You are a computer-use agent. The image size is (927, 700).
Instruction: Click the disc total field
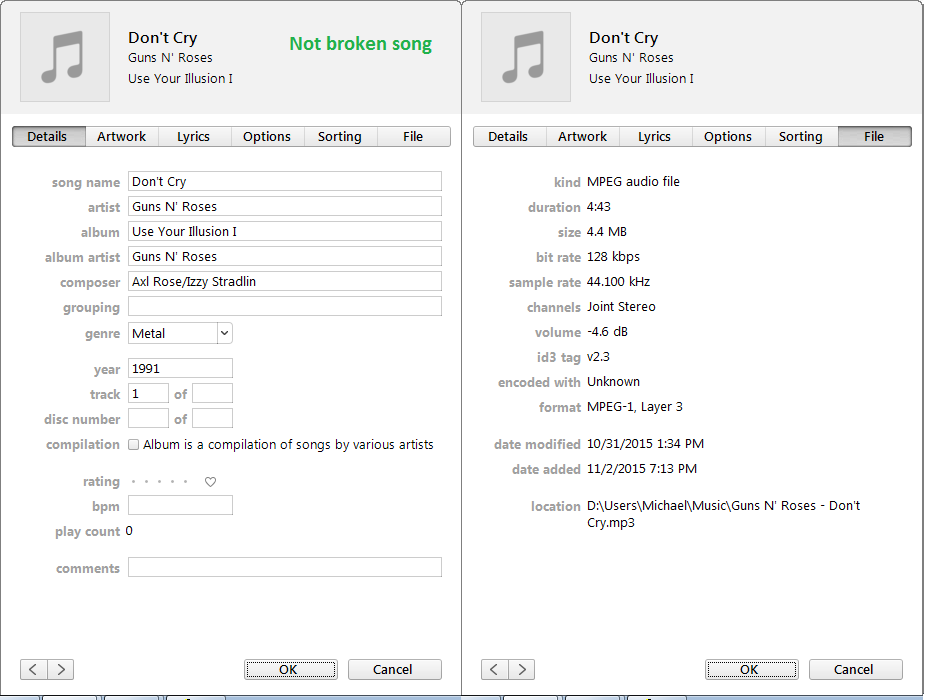212,419
